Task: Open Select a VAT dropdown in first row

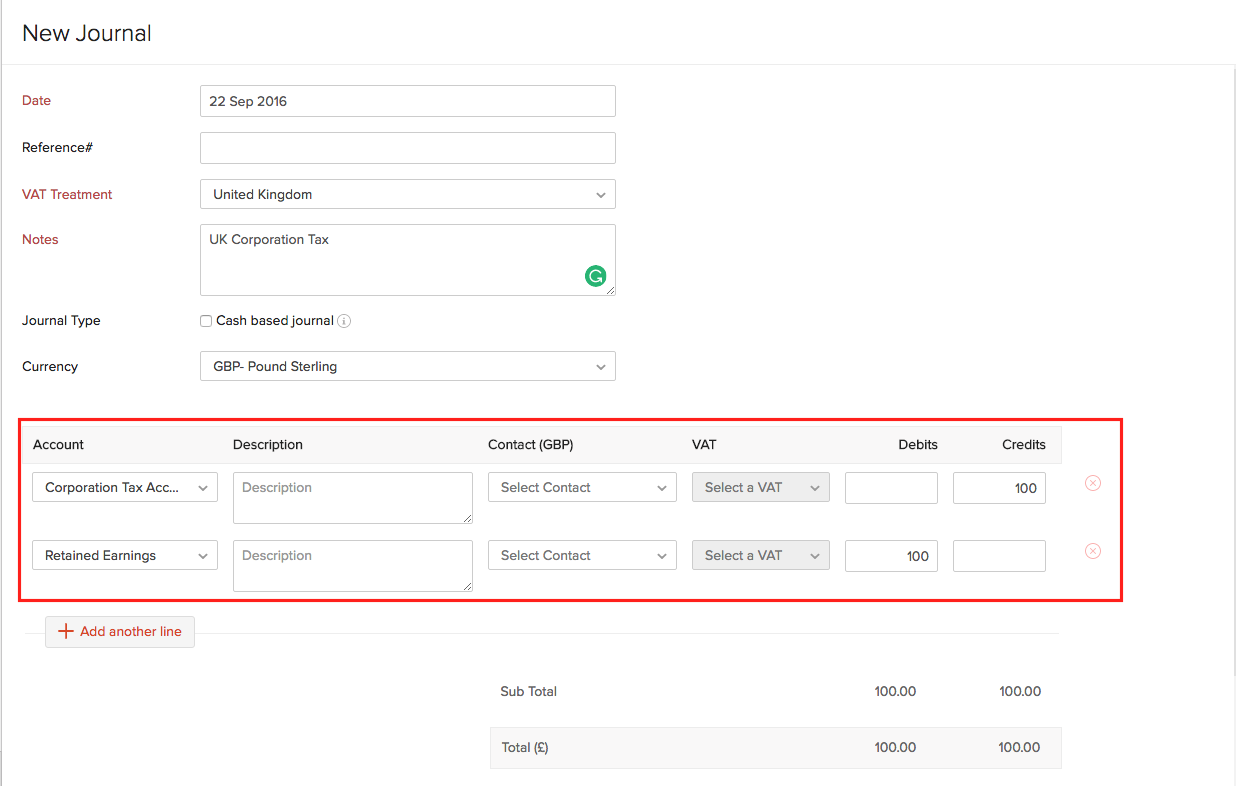Action: click(760, 488)
